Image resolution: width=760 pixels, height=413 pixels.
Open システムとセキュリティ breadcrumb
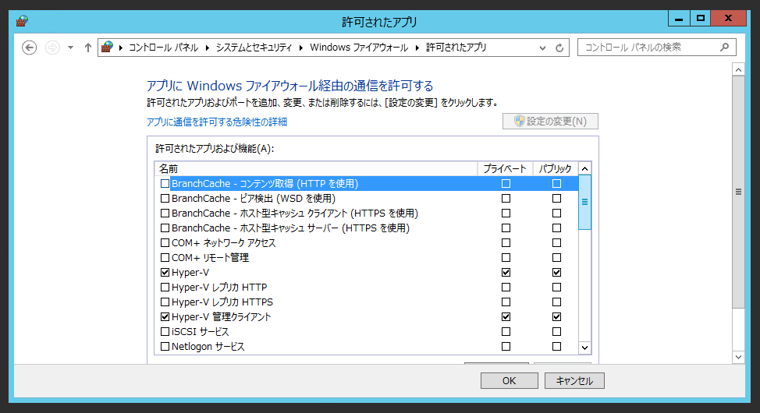(x=253, y=48)
